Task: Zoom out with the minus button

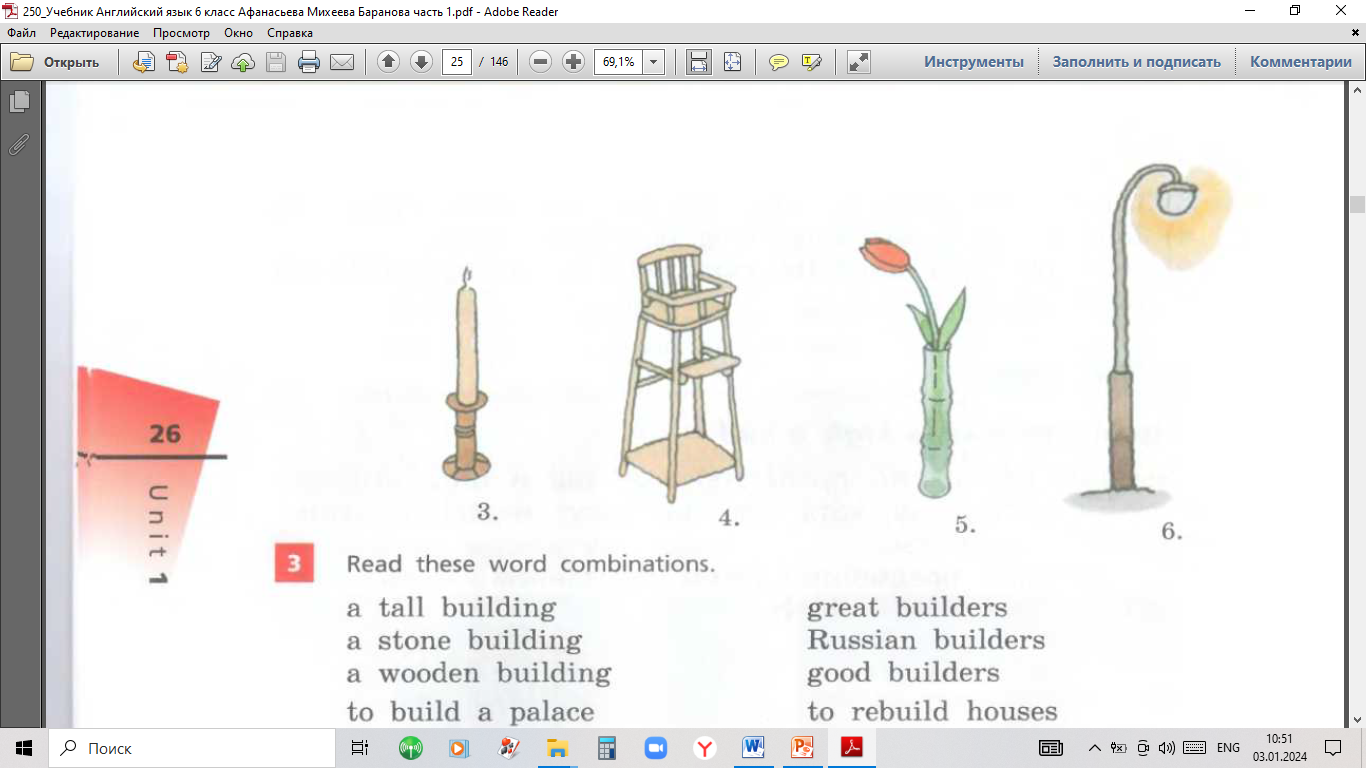Action: (540, 62)
